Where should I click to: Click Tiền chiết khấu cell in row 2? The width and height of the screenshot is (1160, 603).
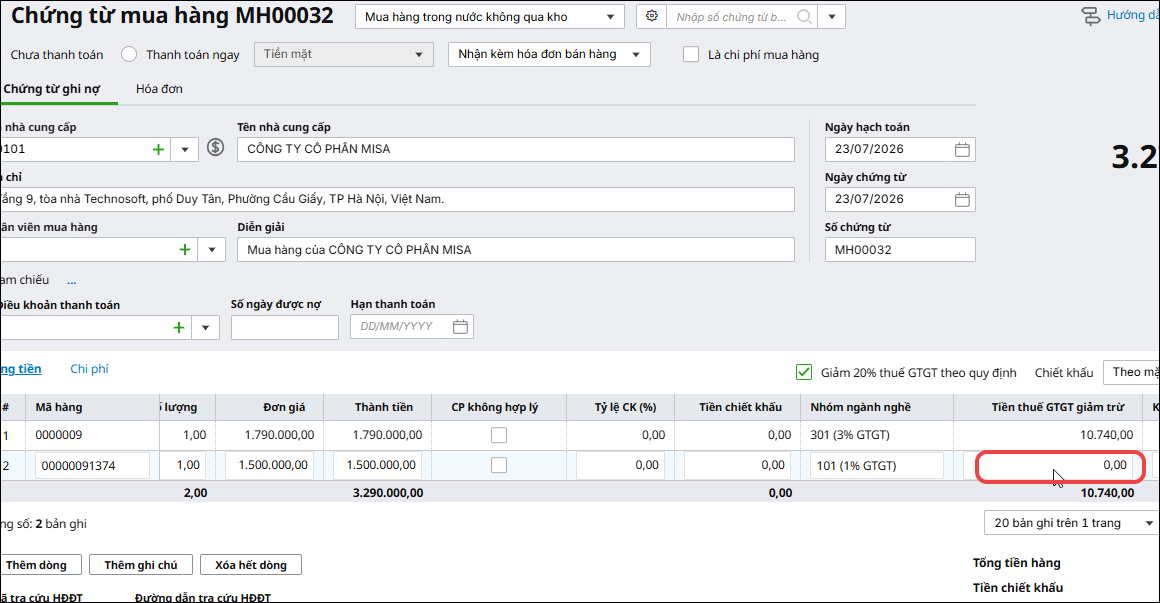[x=737, y=465]
